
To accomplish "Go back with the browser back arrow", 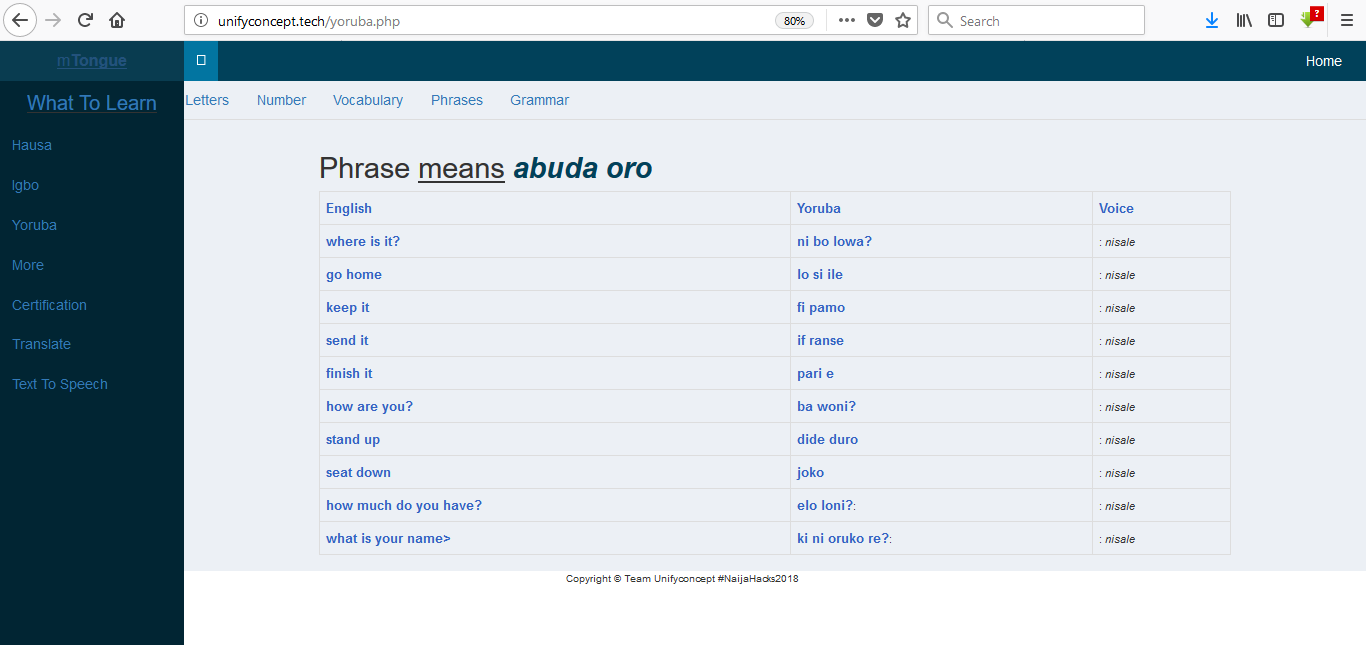I will point(21,20).
